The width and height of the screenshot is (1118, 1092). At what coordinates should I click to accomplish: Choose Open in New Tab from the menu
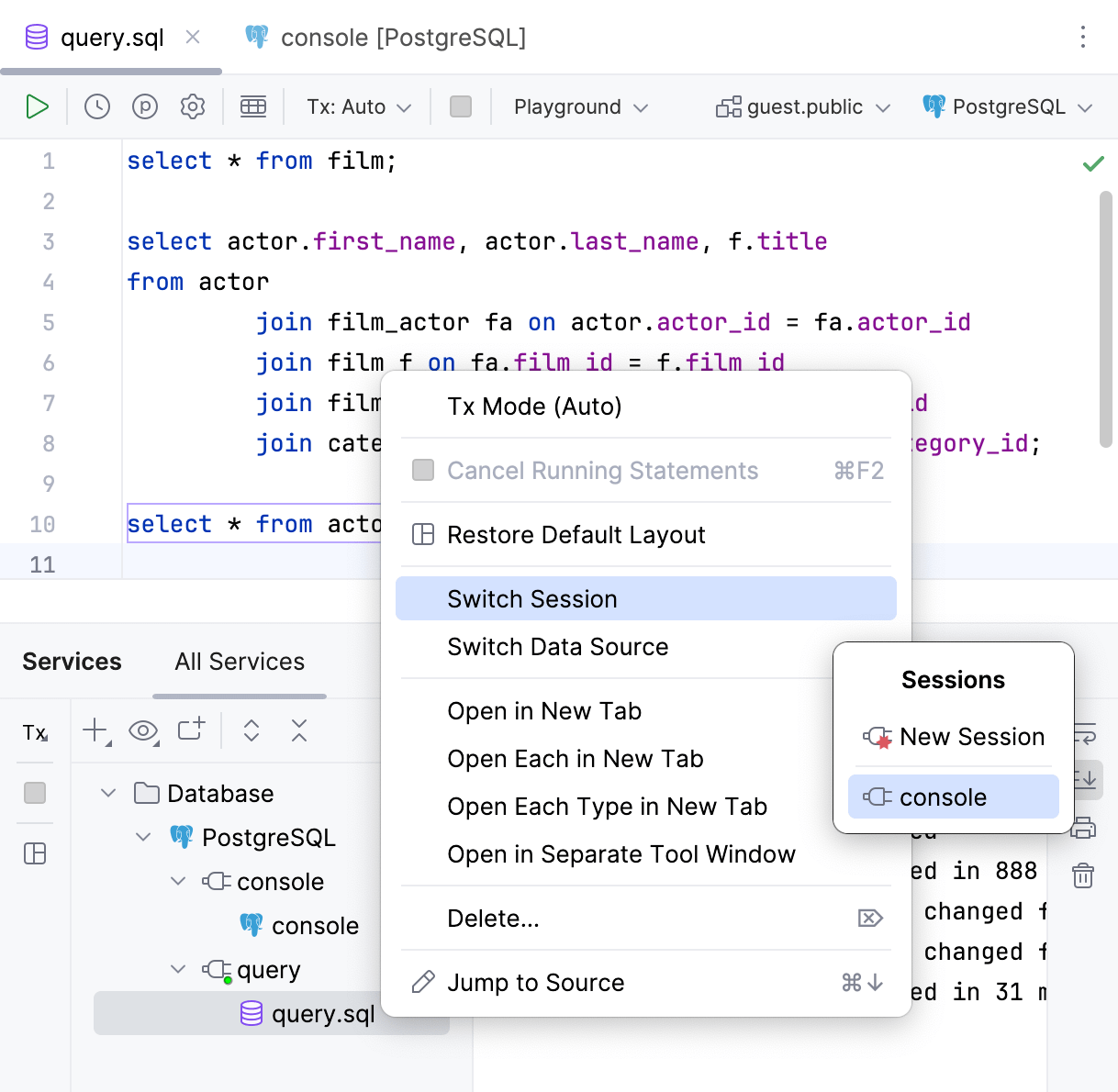(543, 711)
